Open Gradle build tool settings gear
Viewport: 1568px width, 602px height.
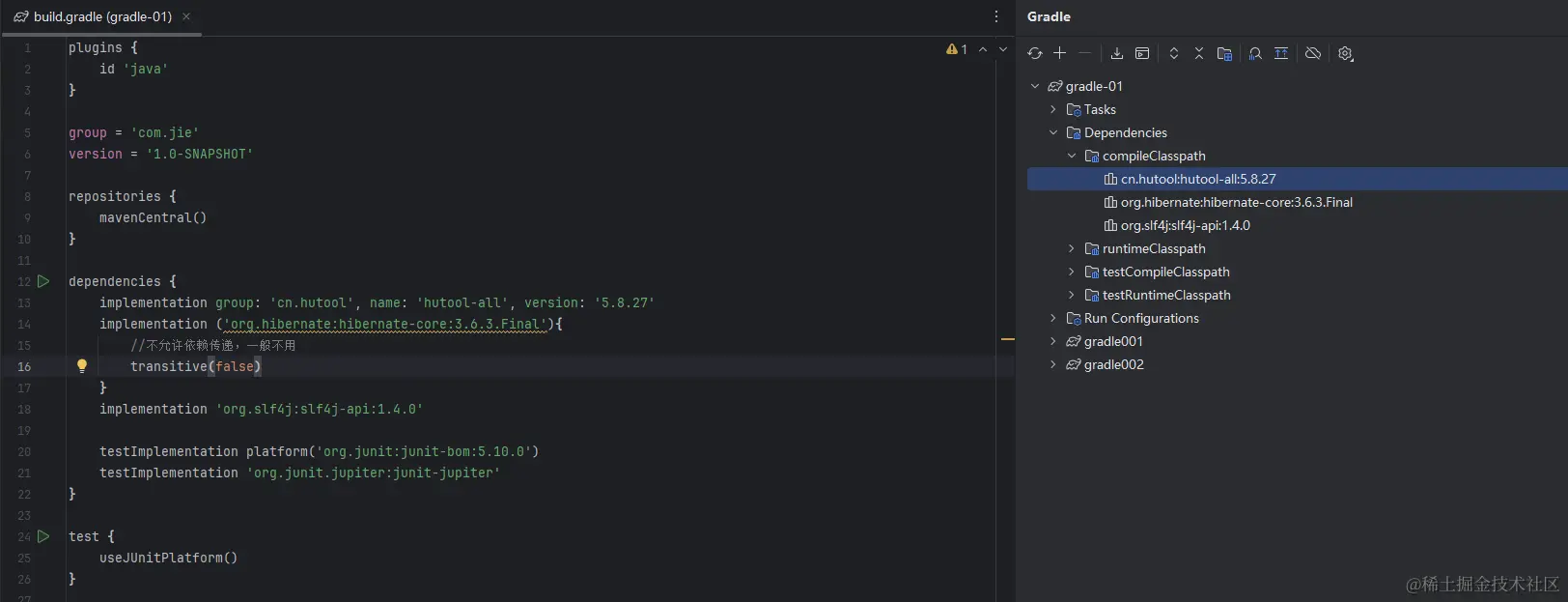tap(1346, 53)
